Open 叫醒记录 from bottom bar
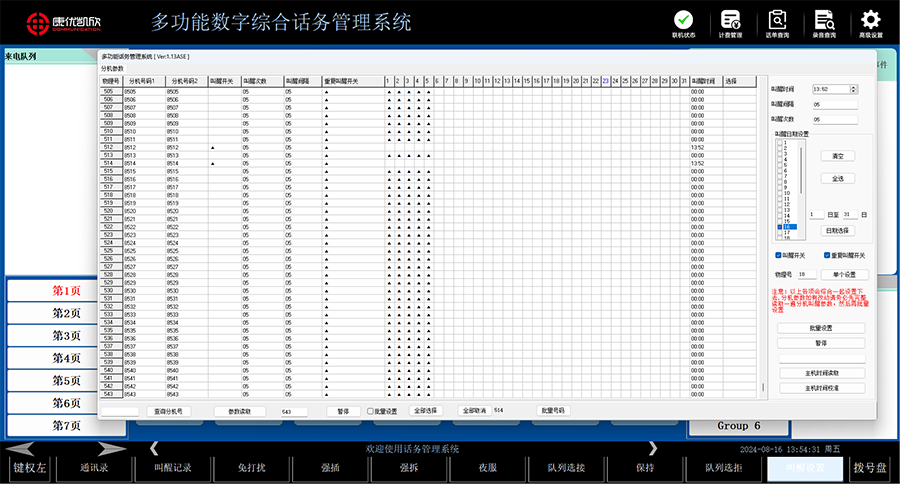The image size is (900, 484). [x=173, y=468]
